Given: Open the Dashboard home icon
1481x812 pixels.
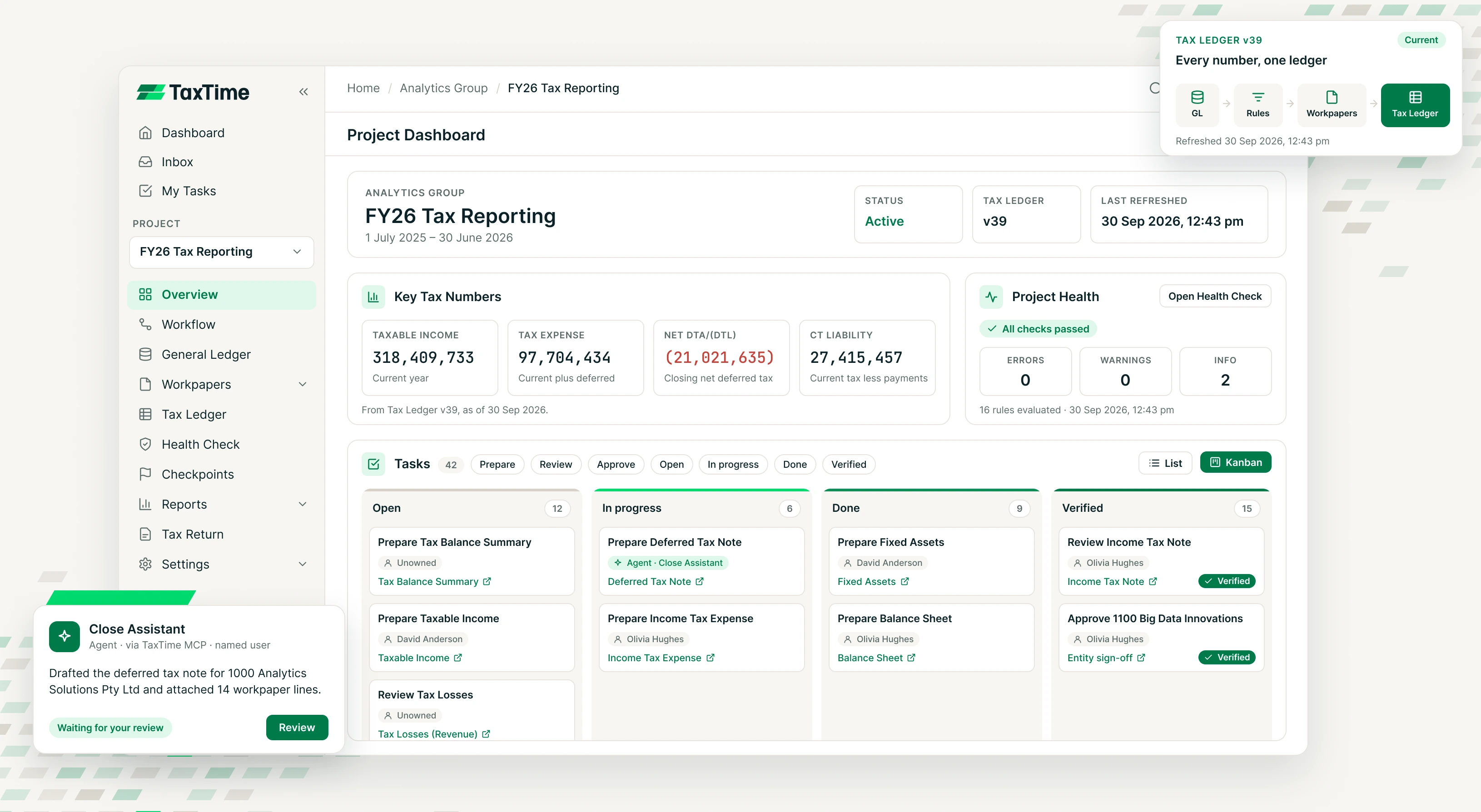Looking at the screenshot, I should pyautogui.click(x=145, y=133).
